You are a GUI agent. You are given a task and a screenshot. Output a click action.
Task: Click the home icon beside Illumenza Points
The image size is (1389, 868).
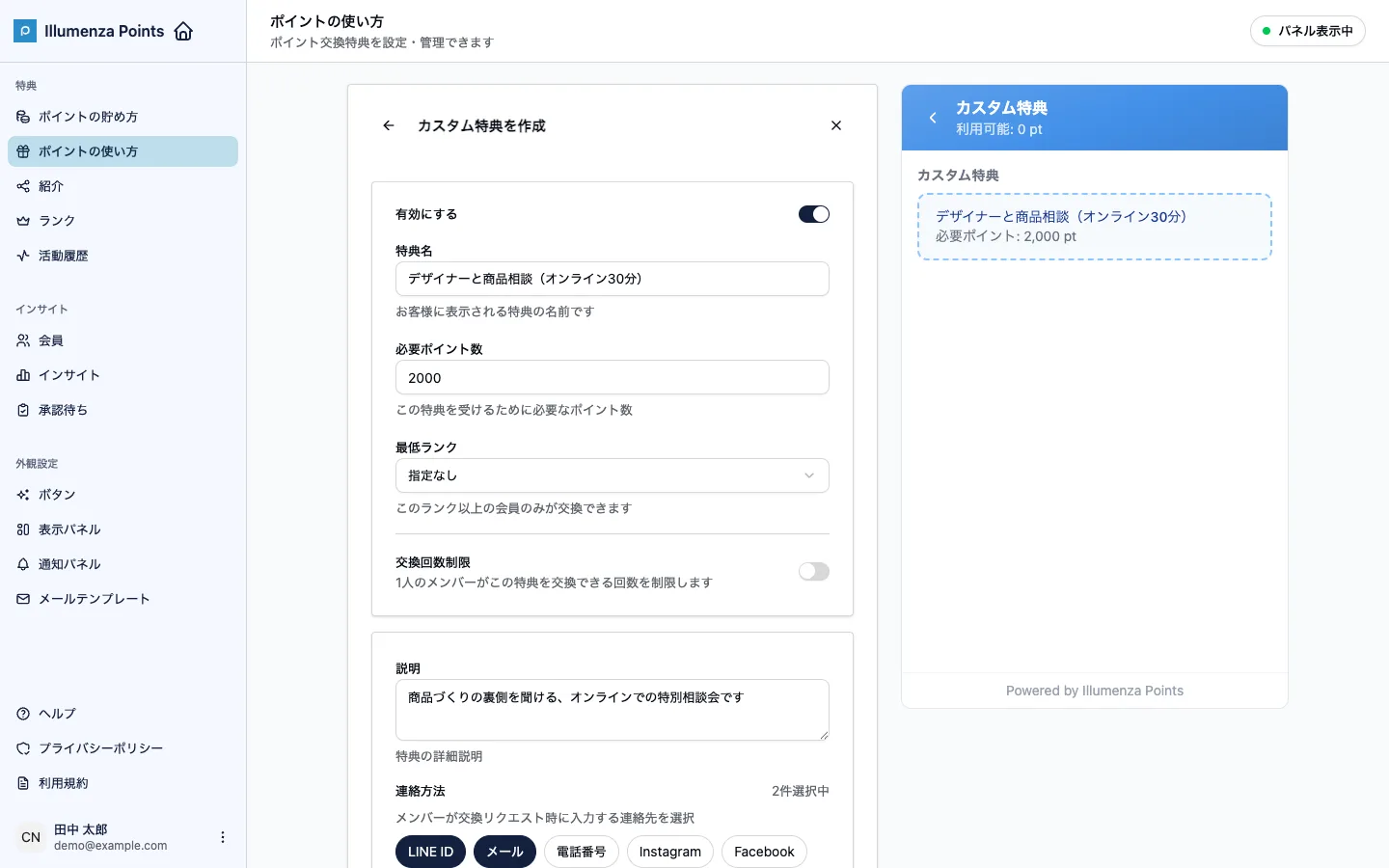click(x=183, y=31)
